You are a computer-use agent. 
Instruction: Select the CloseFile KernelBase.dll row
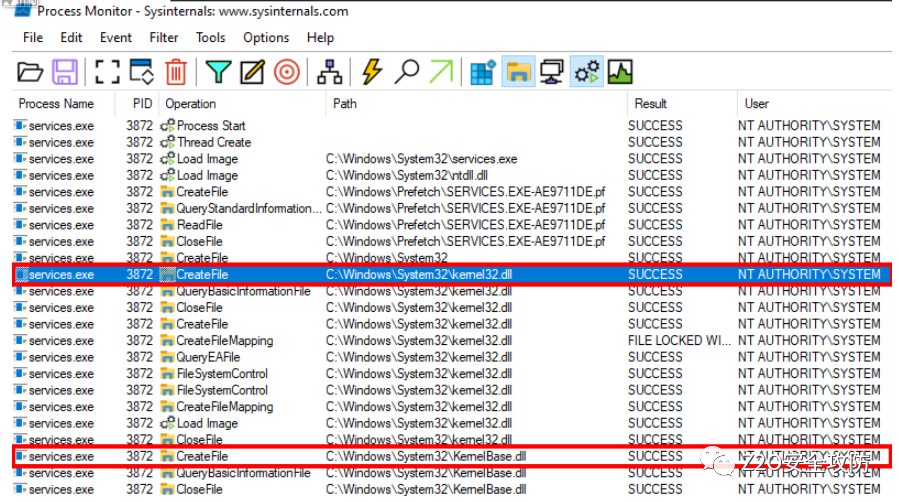tap(452, 490)
